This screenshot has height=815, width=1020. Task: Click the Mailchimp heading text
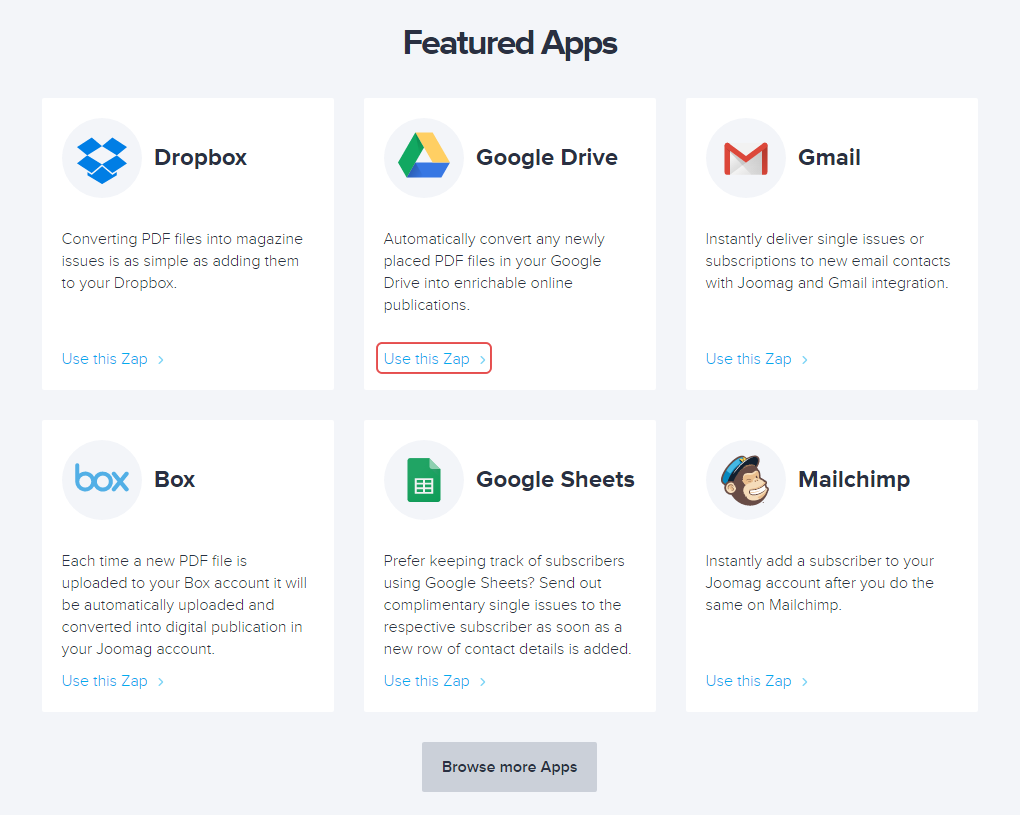[853, 480]
